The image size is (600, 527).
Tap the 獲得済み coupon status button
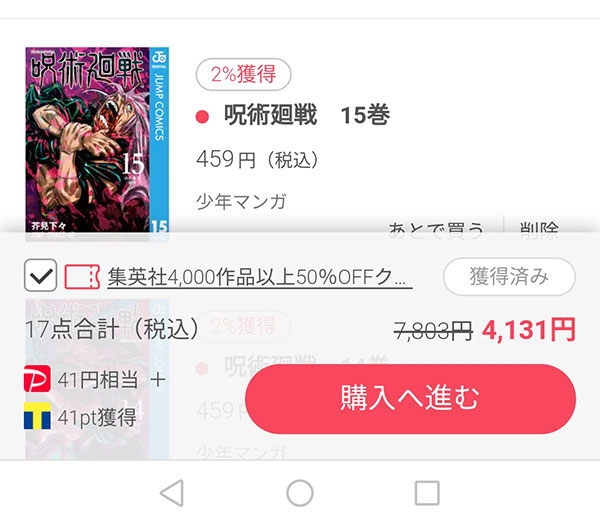click(x=509, y=276)
